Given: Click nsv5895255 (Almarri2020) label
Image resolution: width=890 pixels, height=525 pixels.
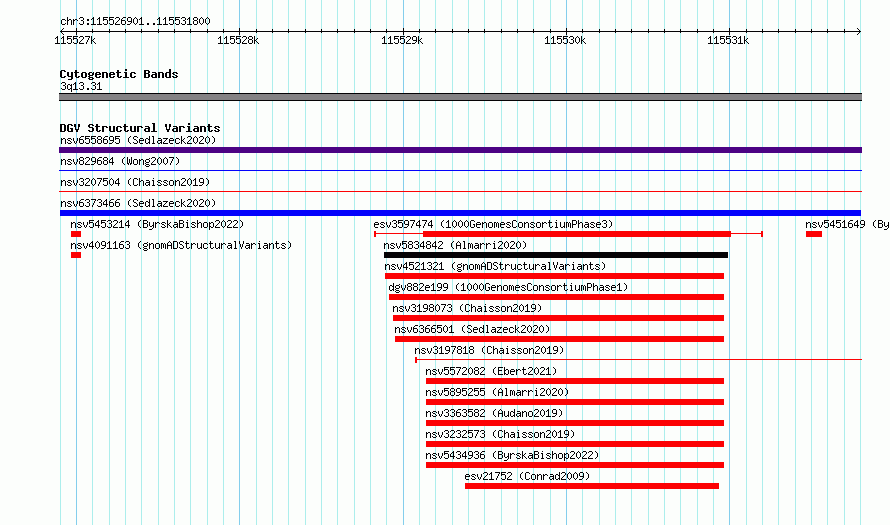Looking at the screenshot, I should 497,392.
